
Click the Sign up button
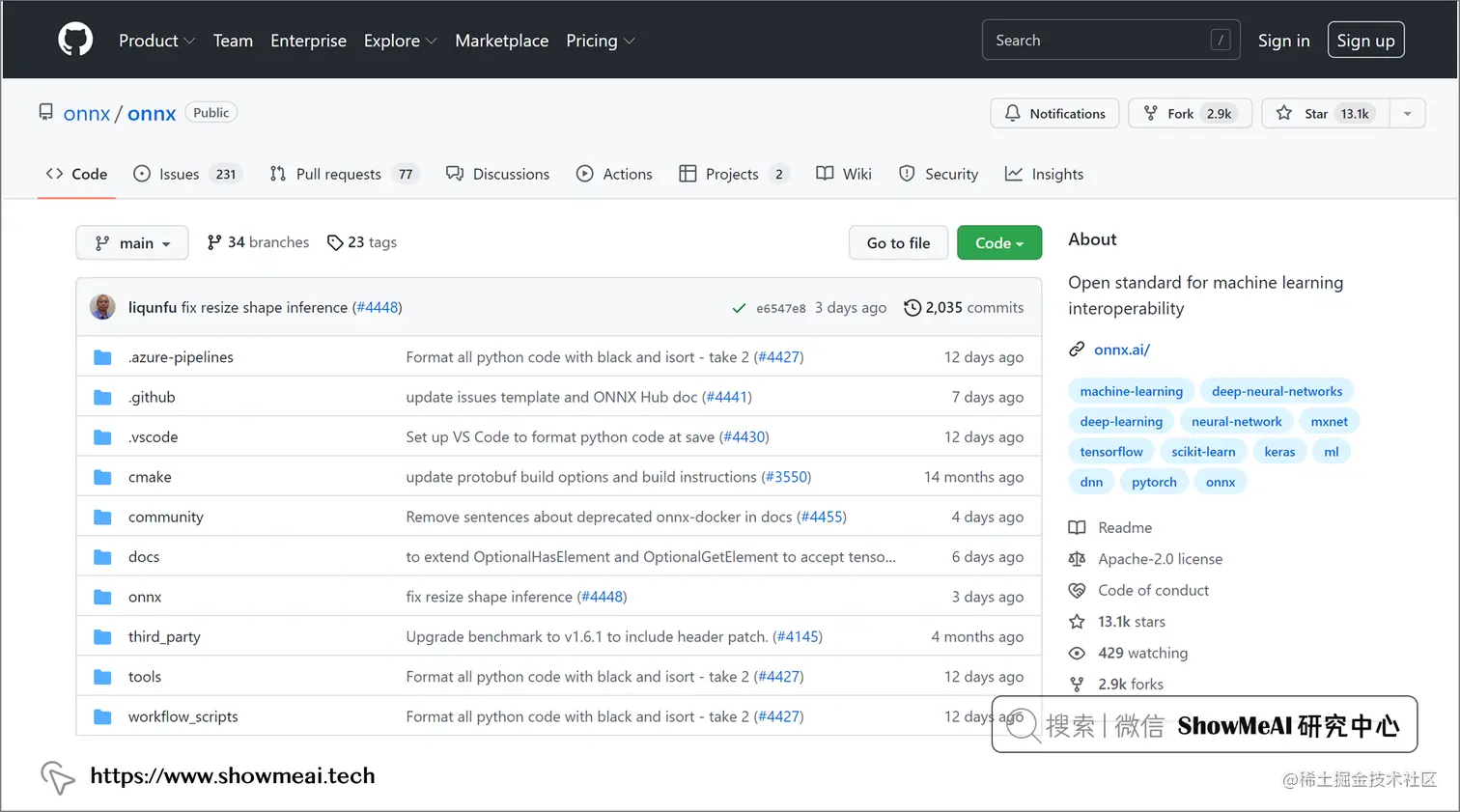click(1365, 41)
